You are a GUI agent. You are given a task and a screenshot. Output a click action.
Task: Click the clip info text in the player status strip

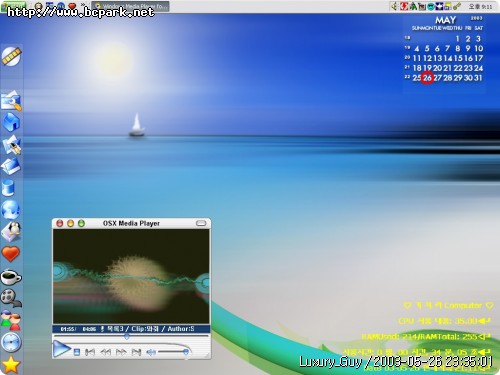pyautogui.click(x=150, y=329)
